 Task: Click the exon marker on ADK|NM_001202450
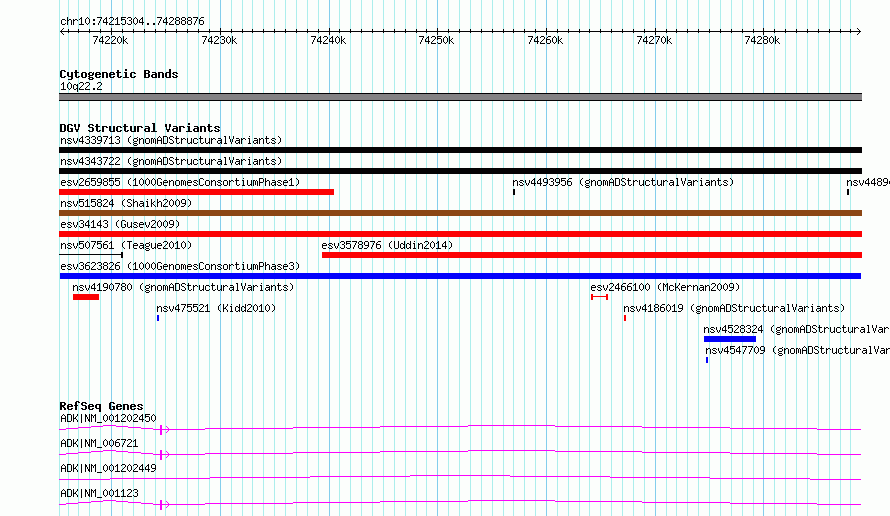point(162,430)
